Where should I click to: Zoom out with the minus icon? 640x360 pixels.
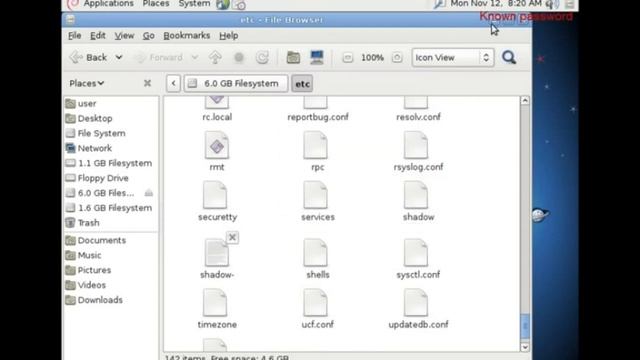[347, 58]
